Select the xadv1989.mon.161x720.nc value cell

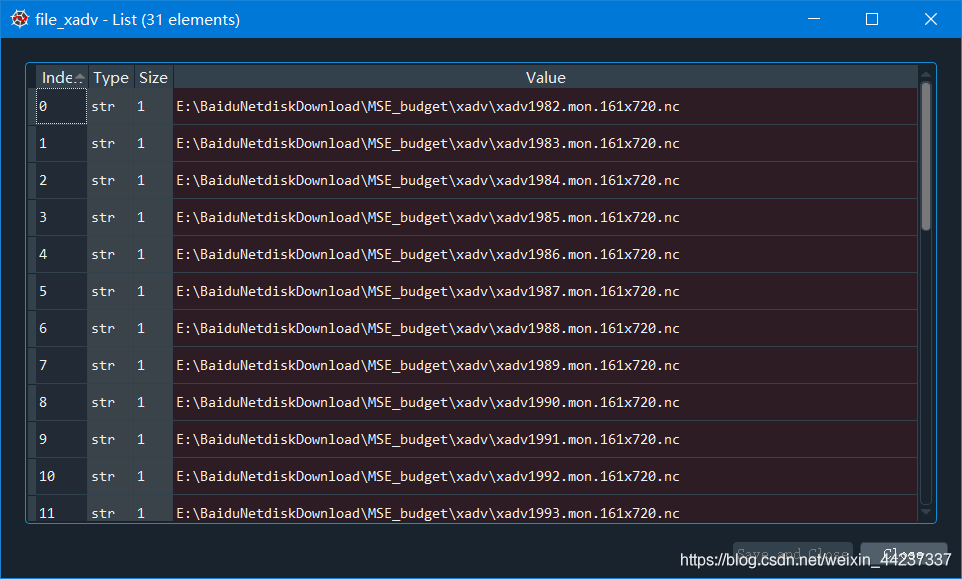(545, 366)
